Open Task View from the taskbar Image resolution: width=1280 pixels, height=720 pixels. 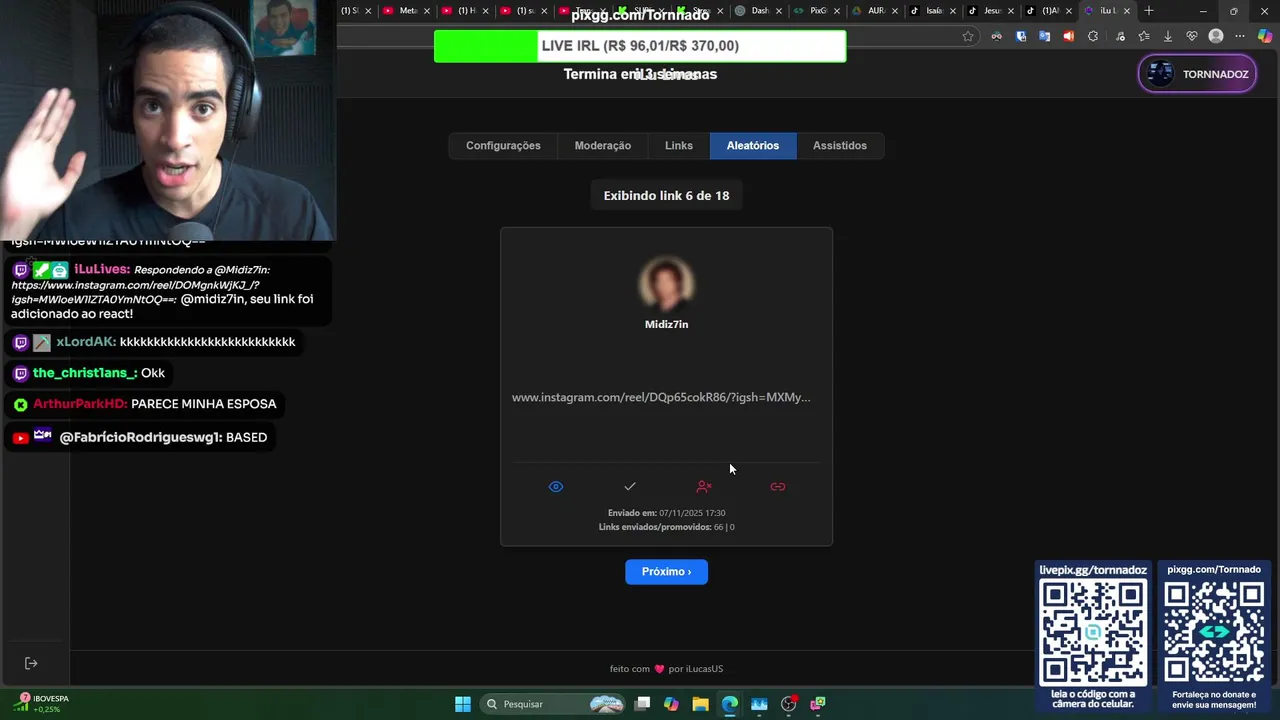(642, 704)
